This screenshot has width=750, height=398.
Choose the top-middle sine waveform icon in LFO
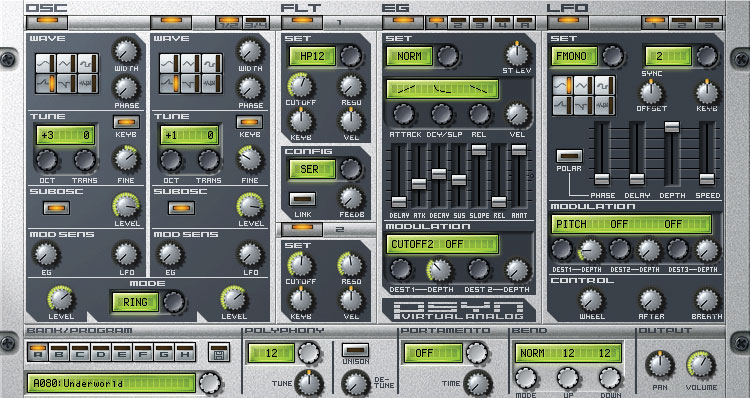pyautogui.click(x=584, y=85)
